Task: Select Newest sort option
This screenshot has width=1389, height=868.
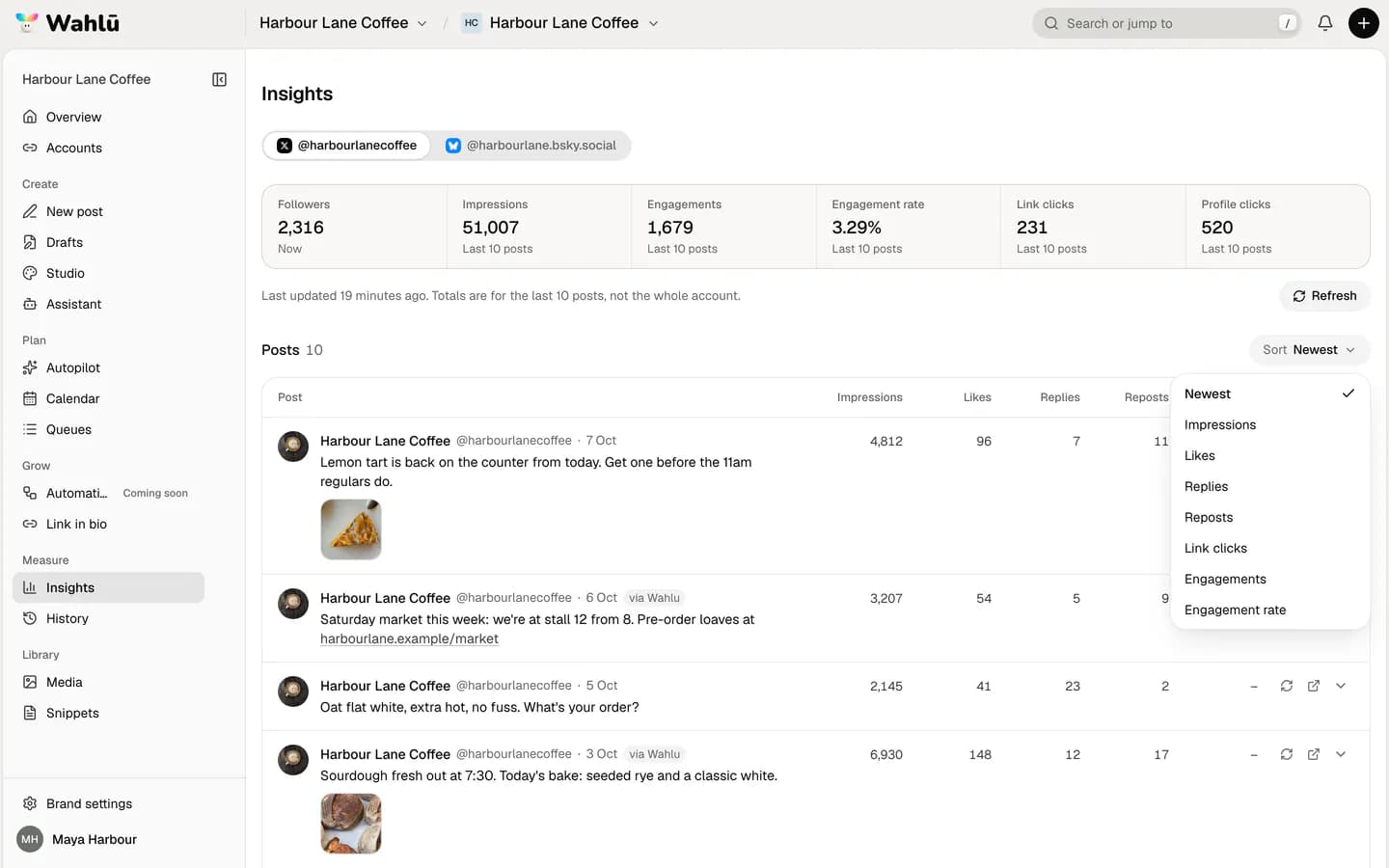Action: pyautogui.click(x=1269, y=393)
